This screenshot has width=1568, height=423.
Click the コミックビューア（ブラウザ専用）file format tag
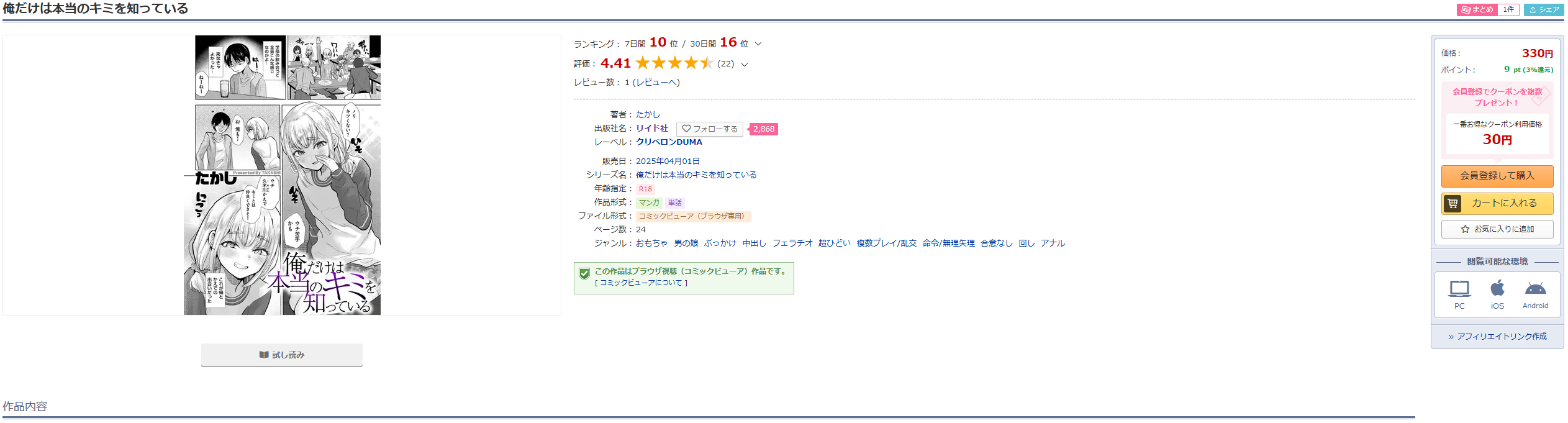(694, 216)
